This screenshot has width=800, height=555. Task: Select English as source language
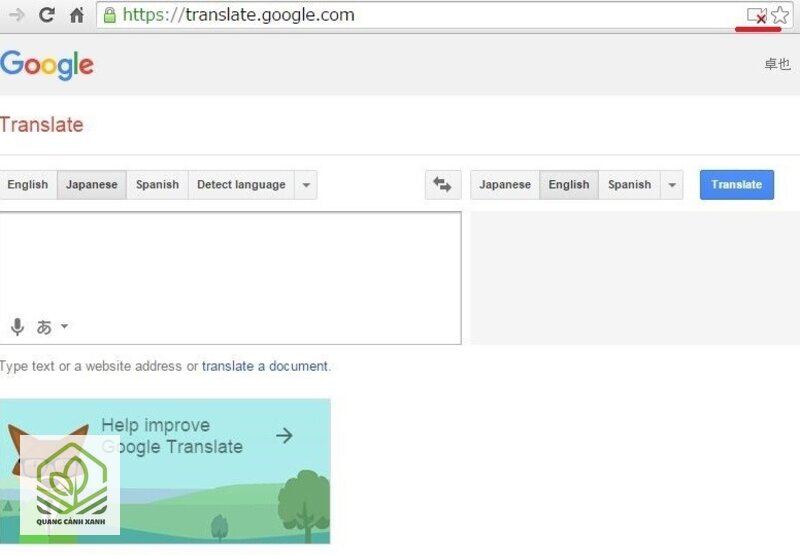pos(28,185)
